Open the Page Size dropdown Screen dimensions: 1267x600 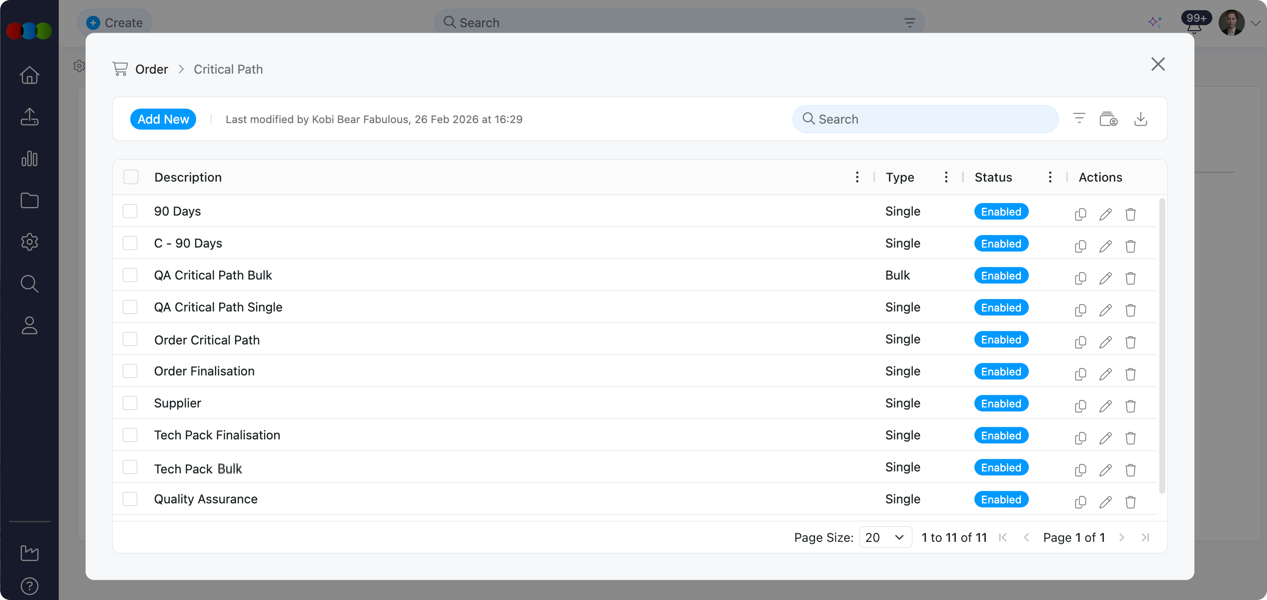(x=885, y=537)
